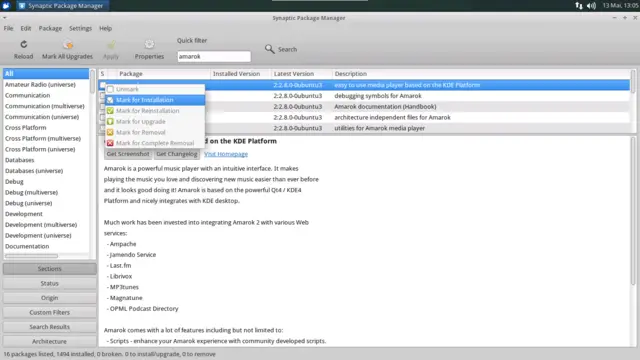Select the Databases section
640x360 pixels.
click(46, 160)
